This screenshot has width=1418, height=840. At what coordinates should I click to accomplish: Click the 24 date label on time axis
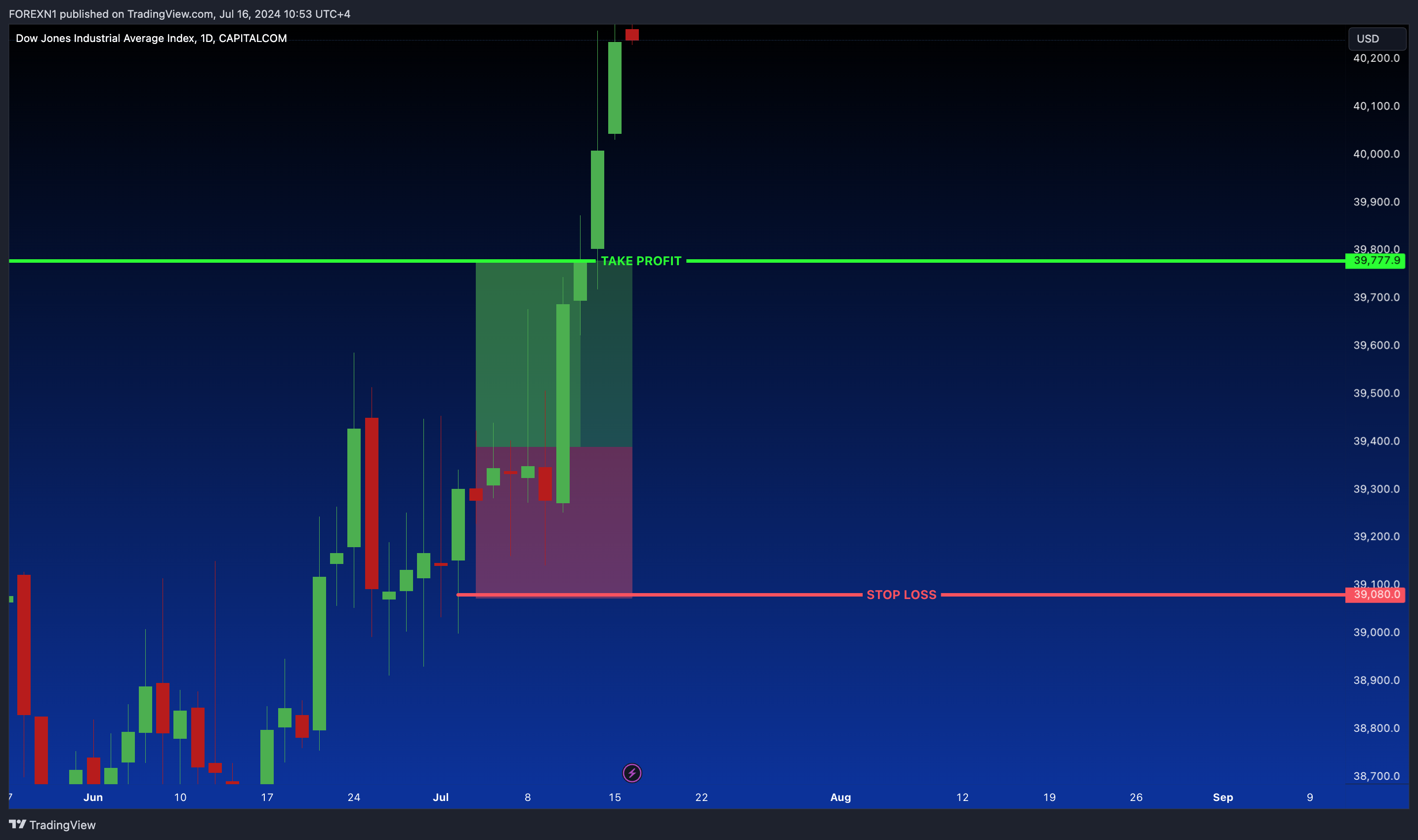[x=353, y=797]
